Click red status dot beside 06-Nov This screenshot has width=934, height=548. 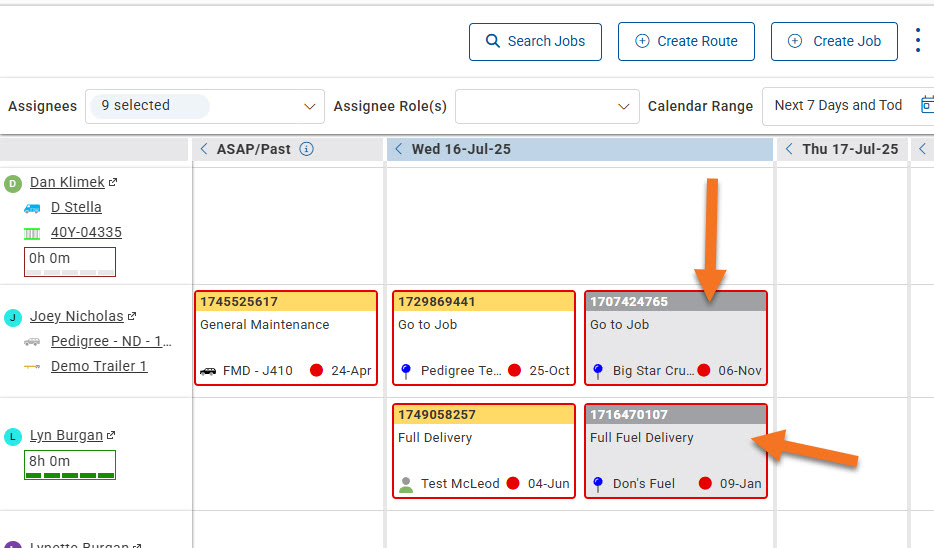coord(703,370)
